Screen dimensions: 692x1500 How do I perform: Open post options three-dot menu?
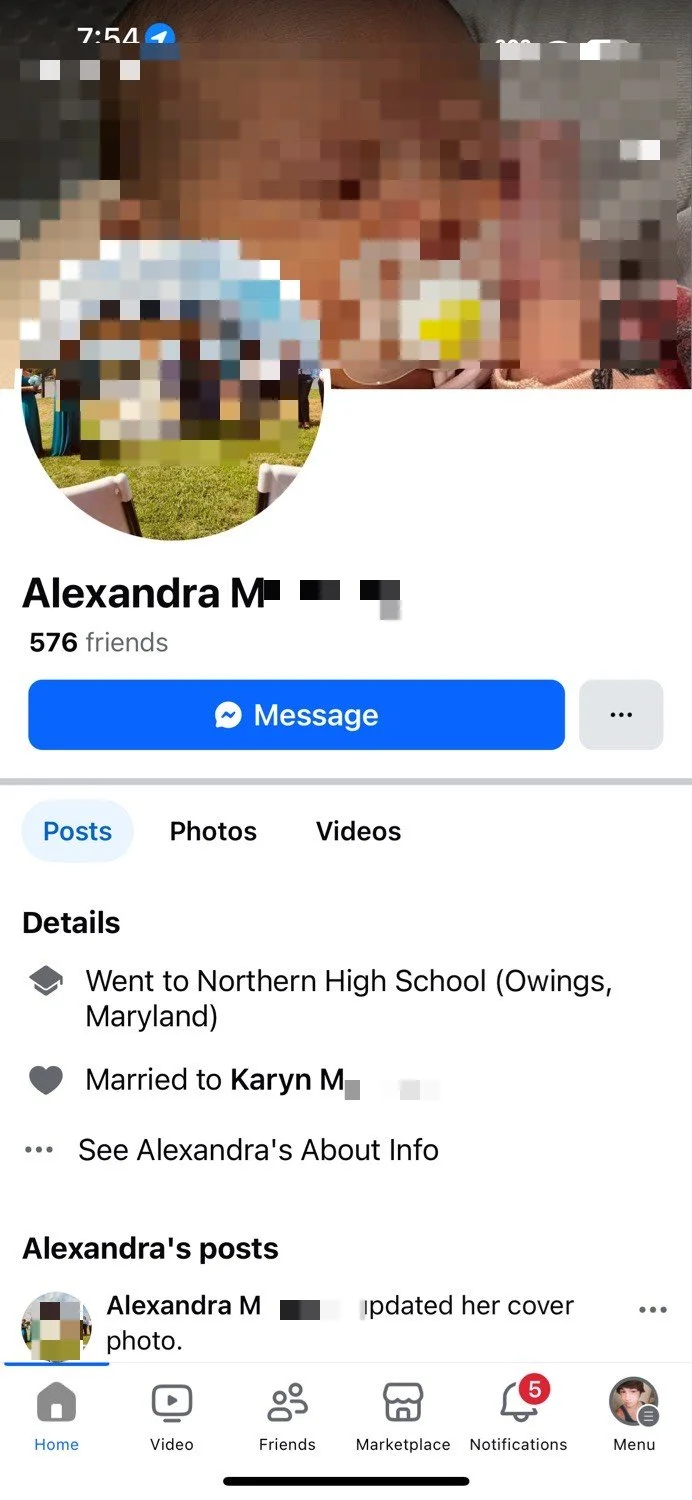pyautogui.click(x=652, y=1310)
